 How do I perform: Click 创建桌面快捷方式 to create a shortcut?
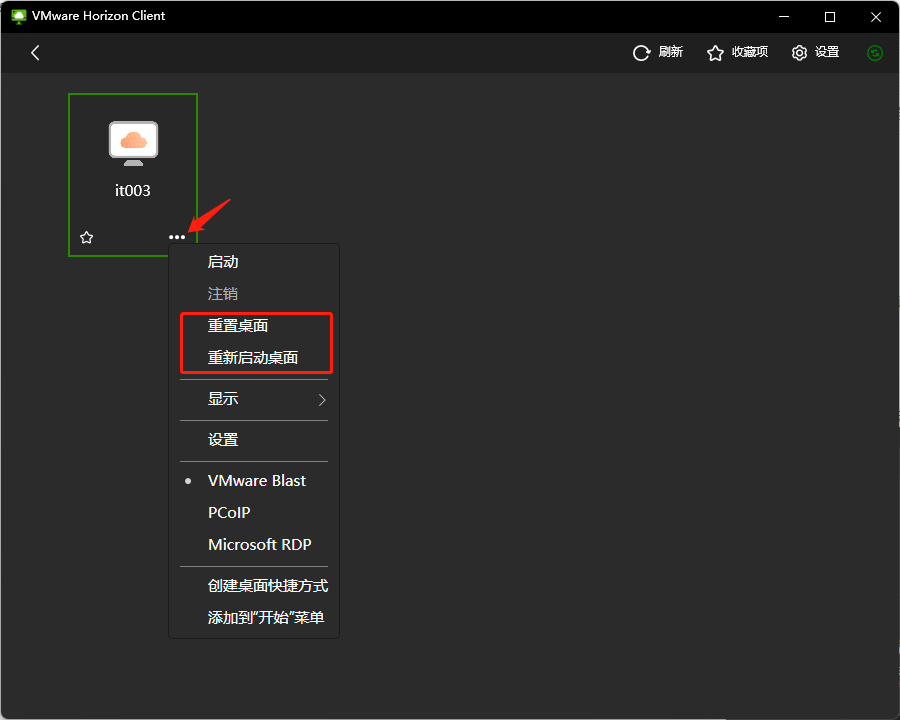[265, 585]
